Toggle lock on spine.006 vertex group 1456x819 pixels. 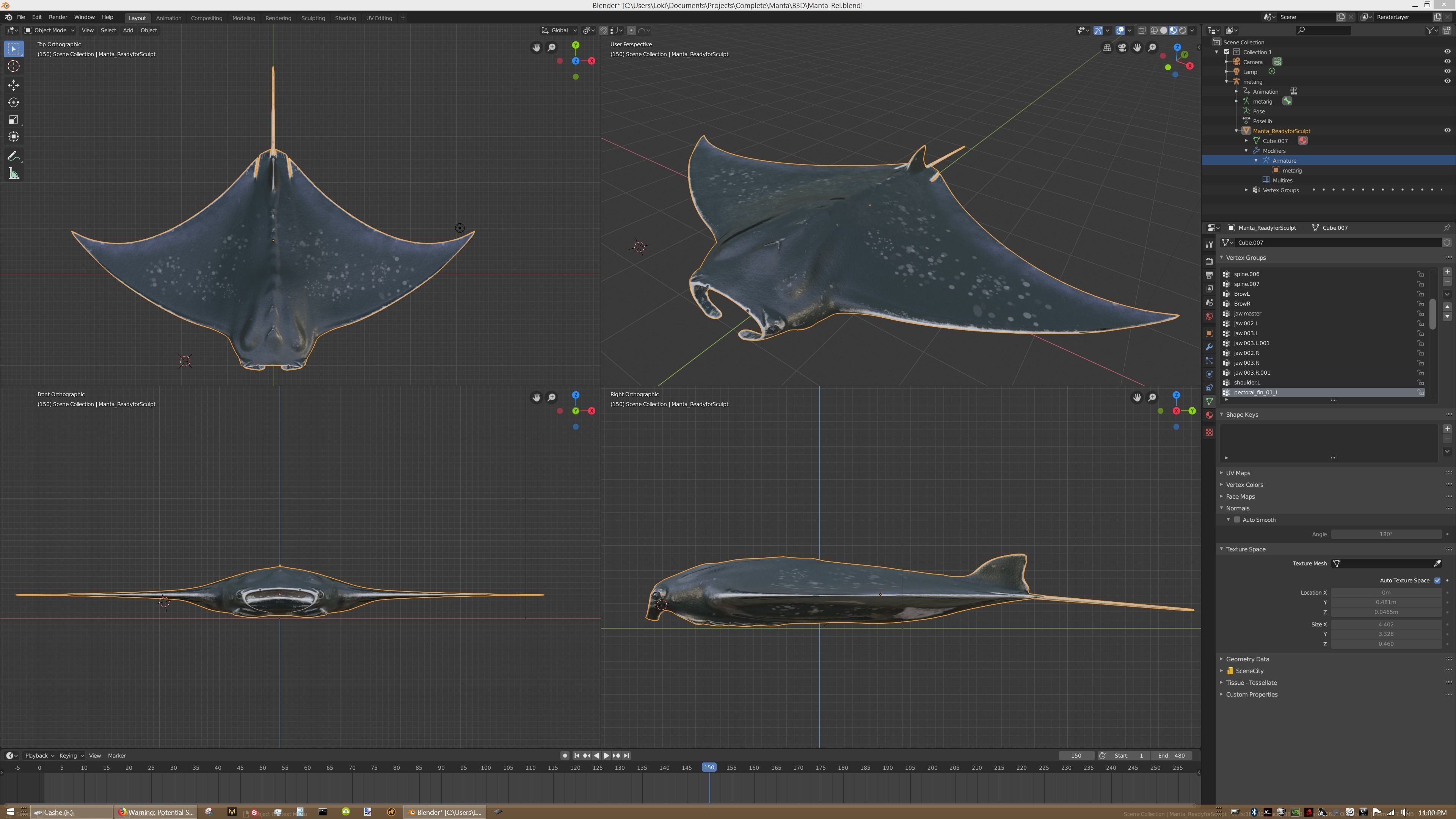[1420, 275]
